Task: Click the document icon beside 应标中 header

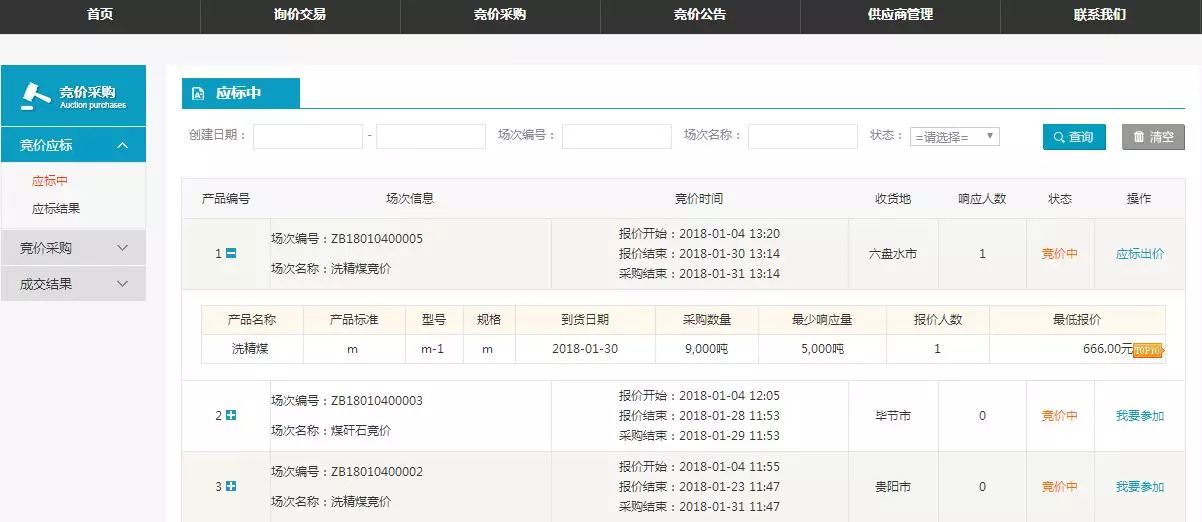Action: coord(198,93)
